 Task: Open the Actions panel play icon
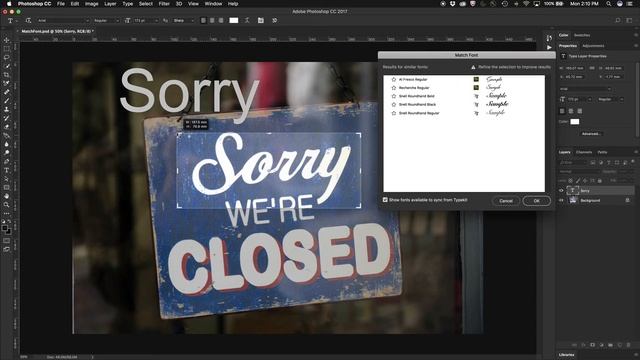549,47
